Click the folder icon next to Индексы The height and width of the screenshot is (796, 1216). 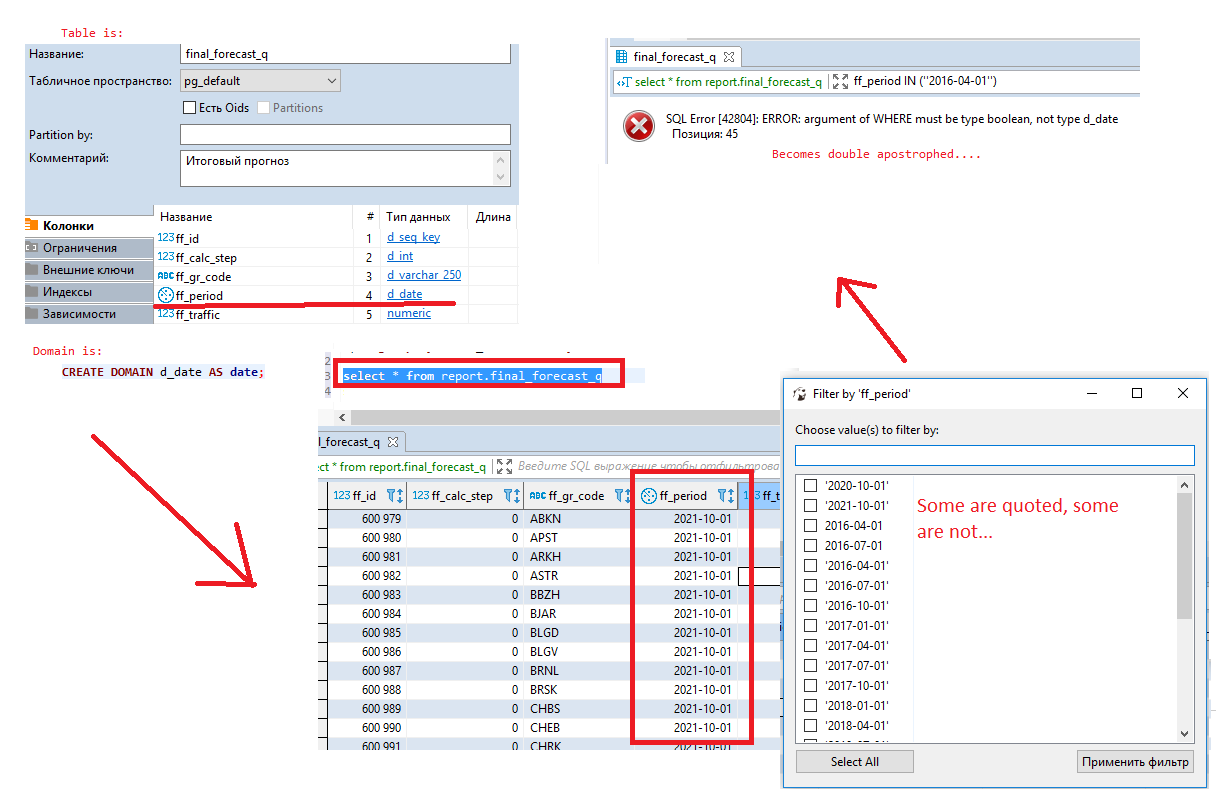32,291
